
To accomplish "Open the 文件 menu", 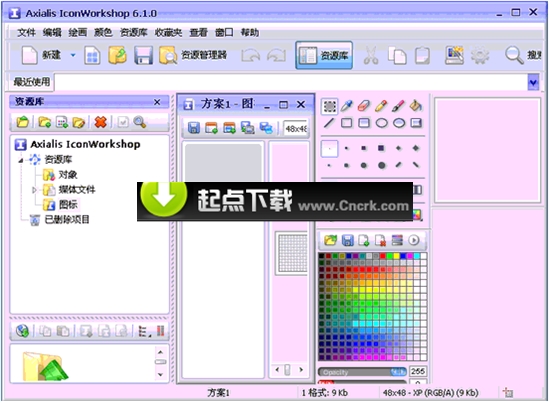I will [x=26, y=33].
